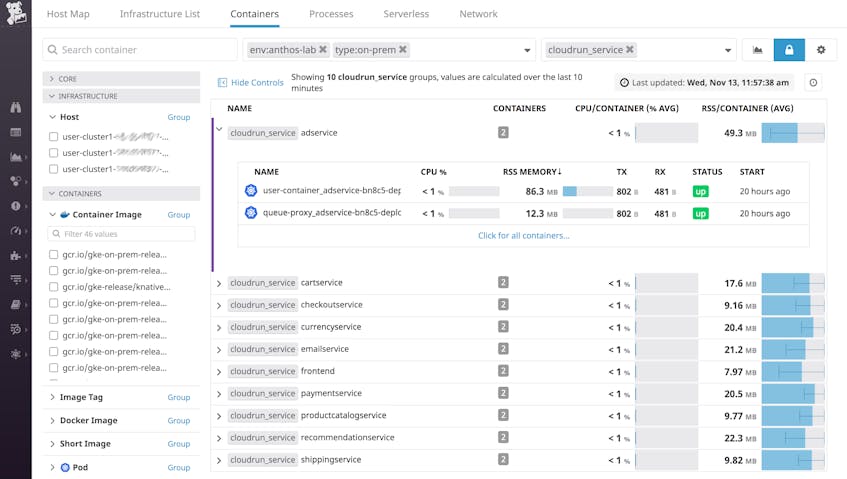Click the RSS memory bar for user-container_adservice
This screenshot has width=847, height=479.
click(588, 191)
